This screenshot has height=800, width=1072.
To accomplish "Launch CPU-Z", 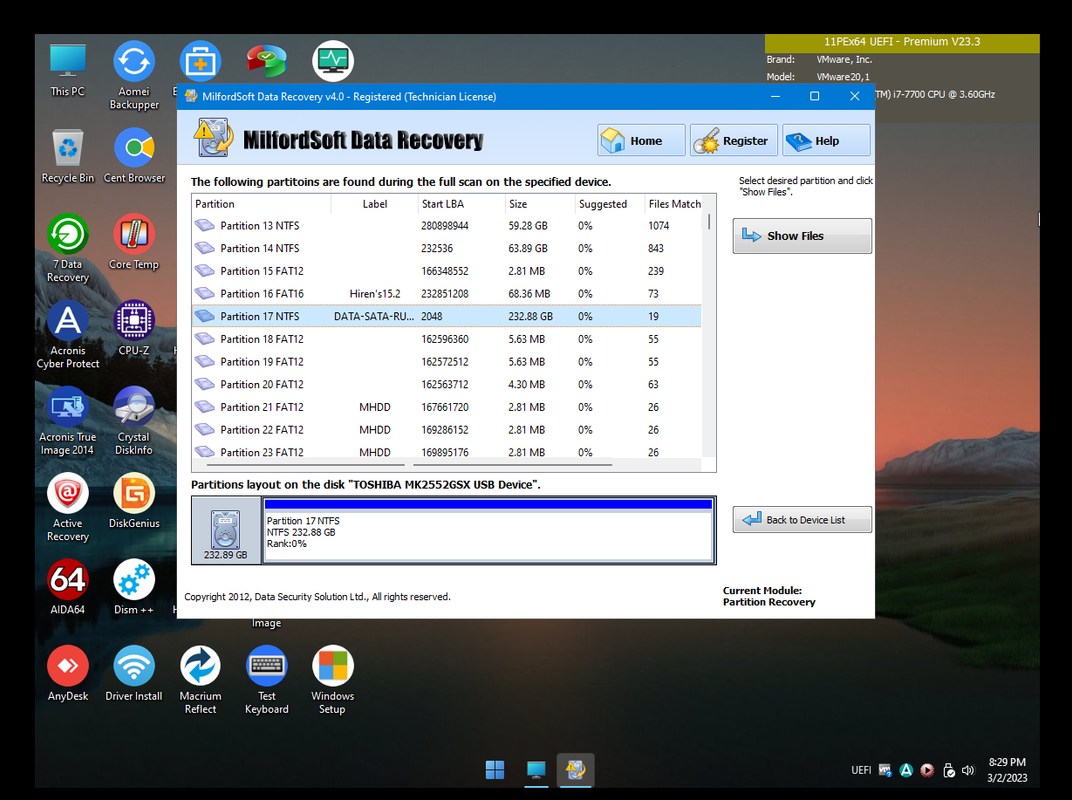I will (134, 328).
